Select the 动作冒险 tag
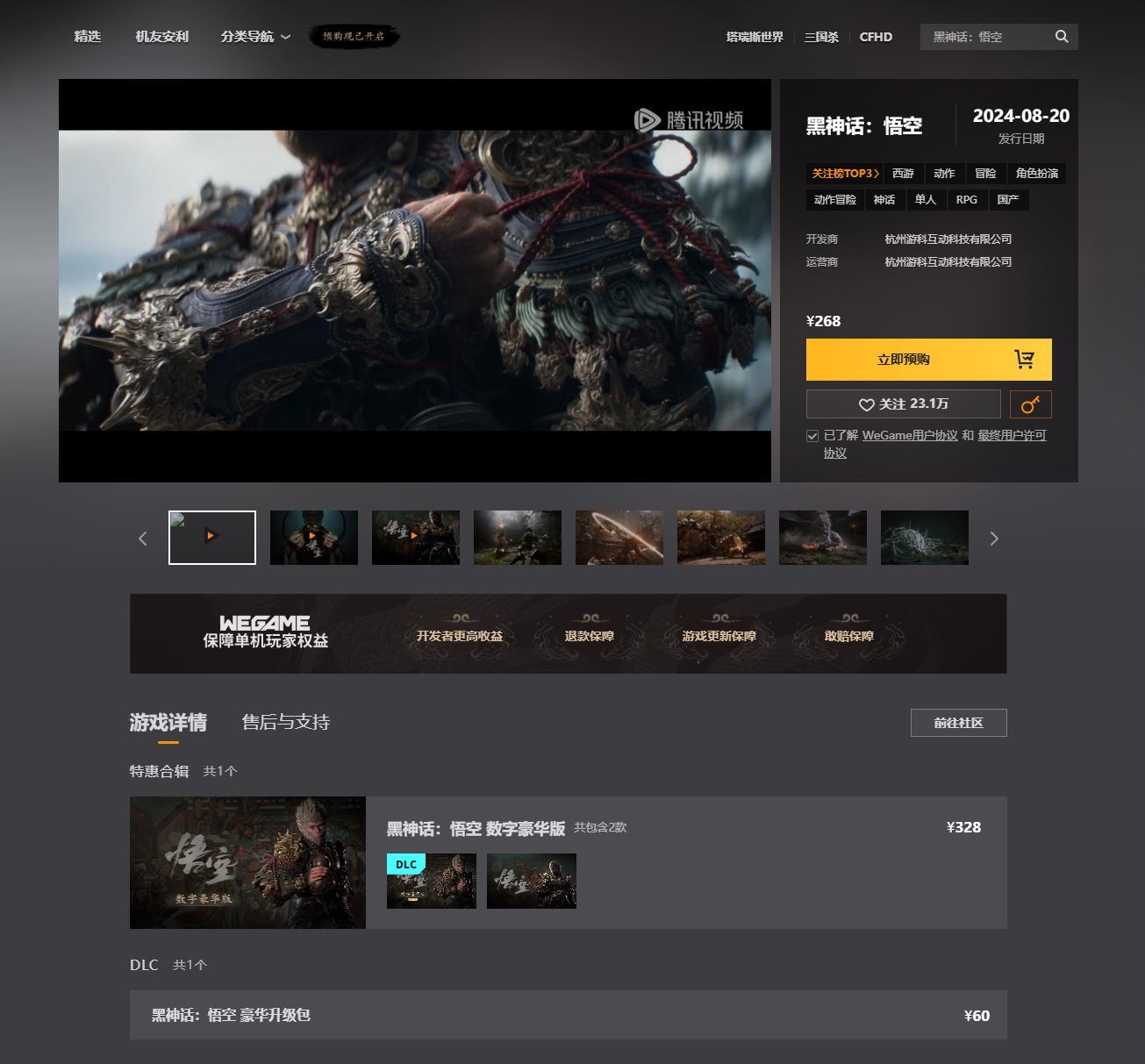The height and width of the screenshot is (1064, 1145). tap(835, 200)
